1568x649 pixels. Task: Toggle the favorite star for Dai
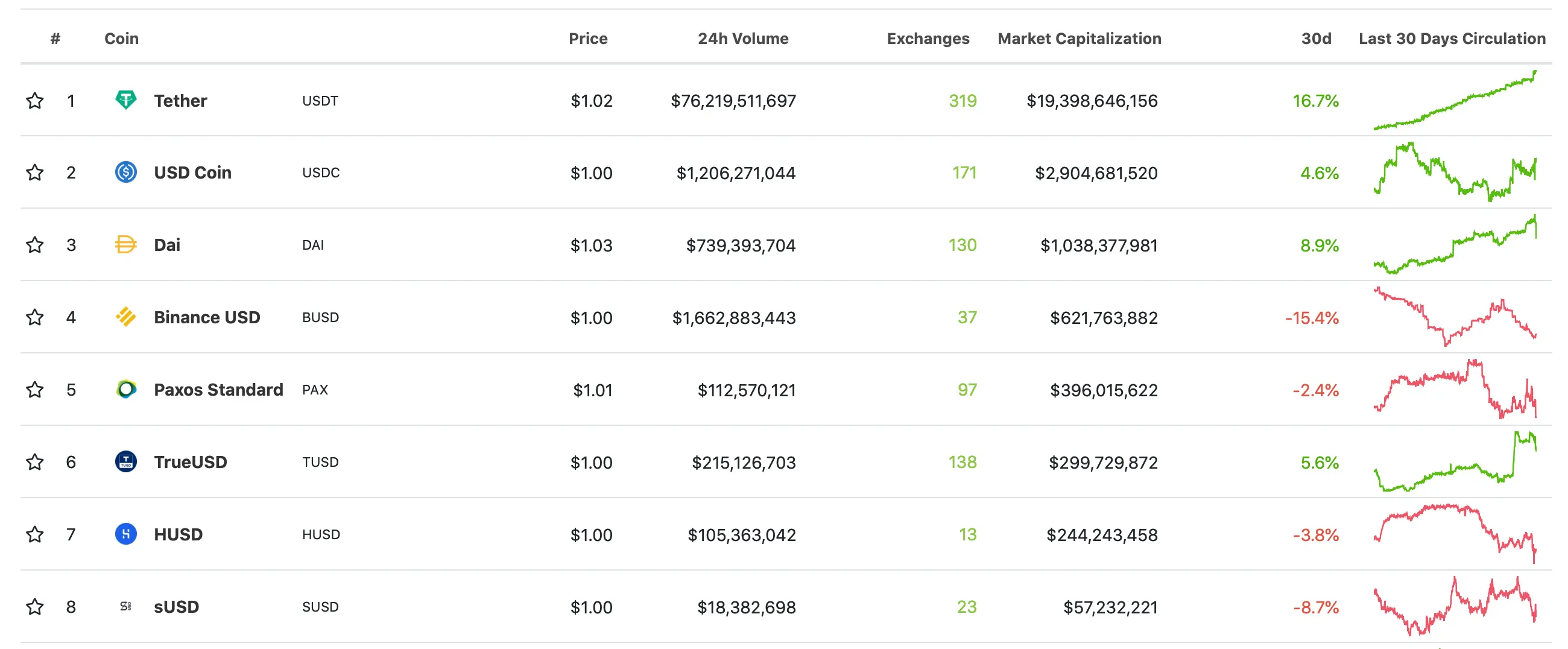click(x=35, y=245)
